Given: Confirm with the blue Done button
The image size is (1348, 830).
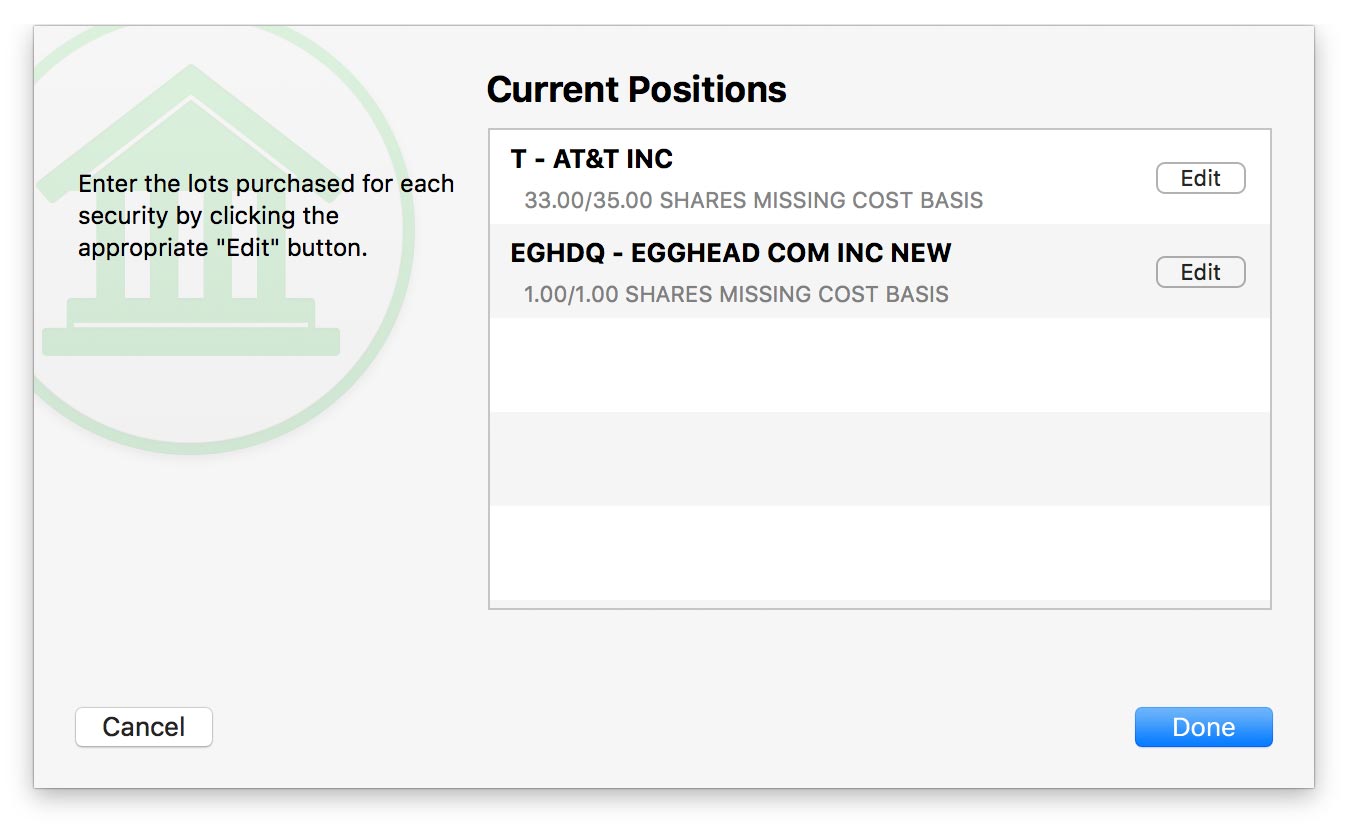Looking at the screenshot, I should tap(1203, 727).
